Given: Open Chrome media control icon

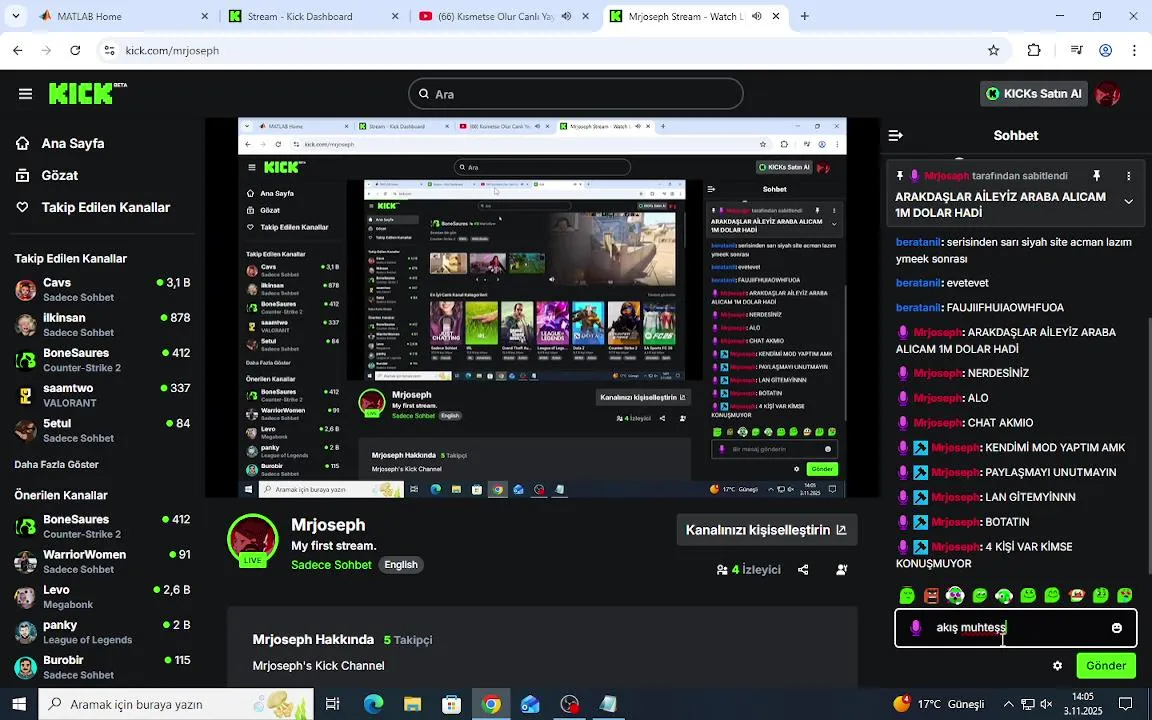Looking at the screenshot, I should [x=1076, y=50].
